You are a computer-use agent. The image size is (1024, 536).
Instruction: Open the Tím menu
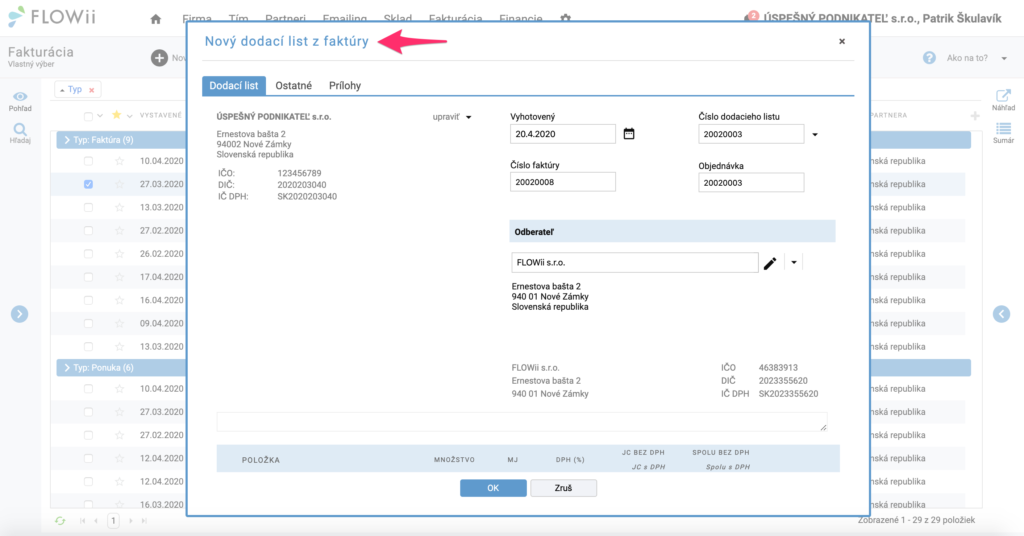point(238,18)
